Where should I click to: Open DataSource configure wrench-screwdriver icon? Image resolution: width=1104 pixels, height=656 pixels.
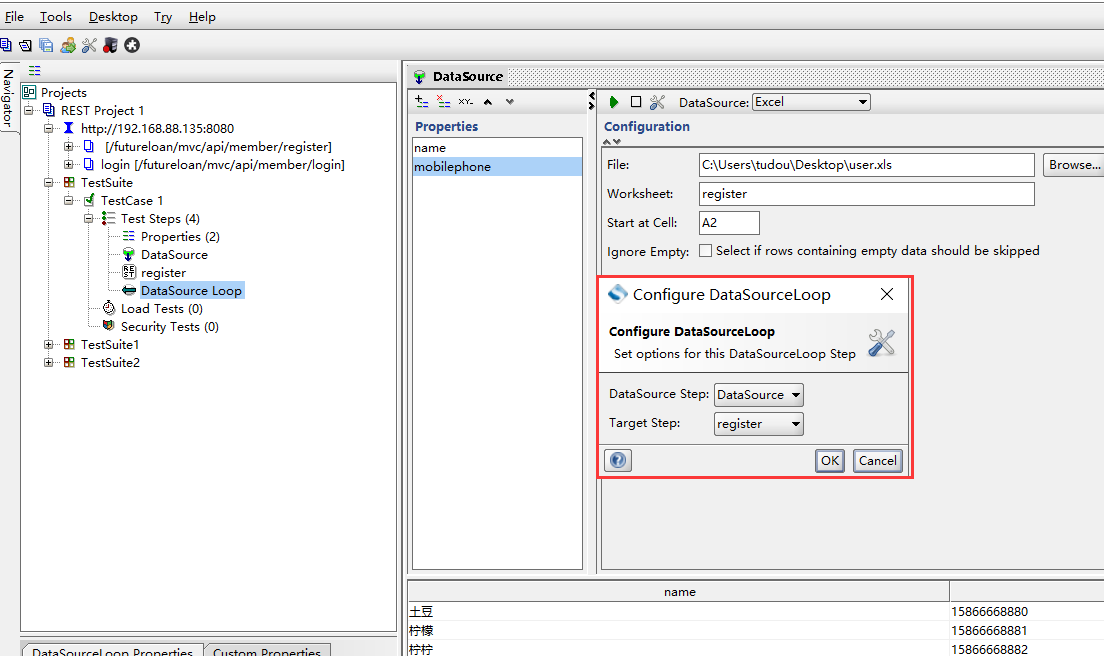click(x=657, y=102)
